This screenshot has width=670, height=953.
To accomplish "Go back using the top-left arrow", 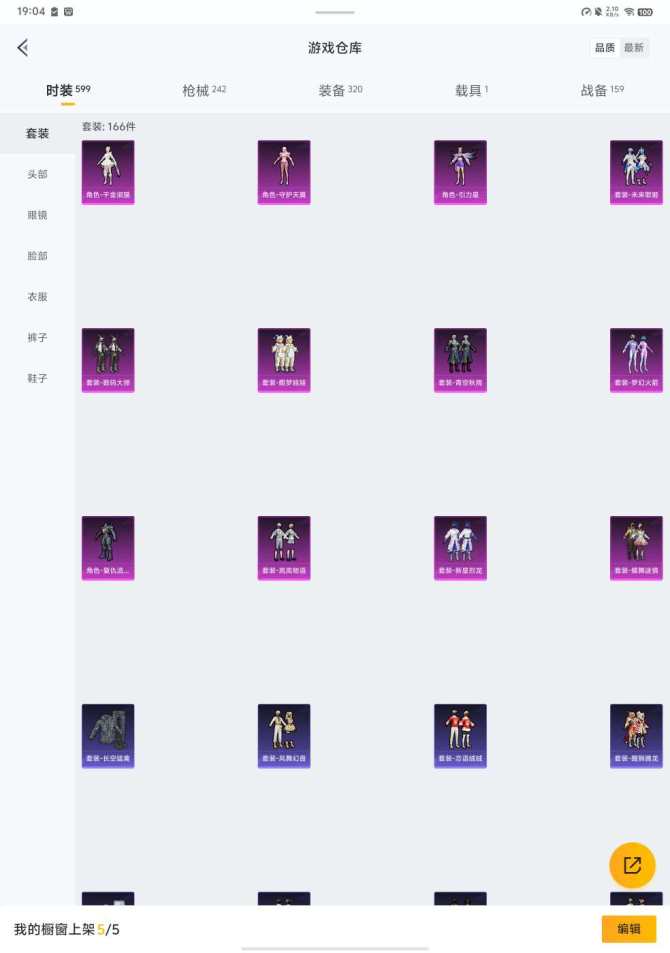I will click(23, 47).
